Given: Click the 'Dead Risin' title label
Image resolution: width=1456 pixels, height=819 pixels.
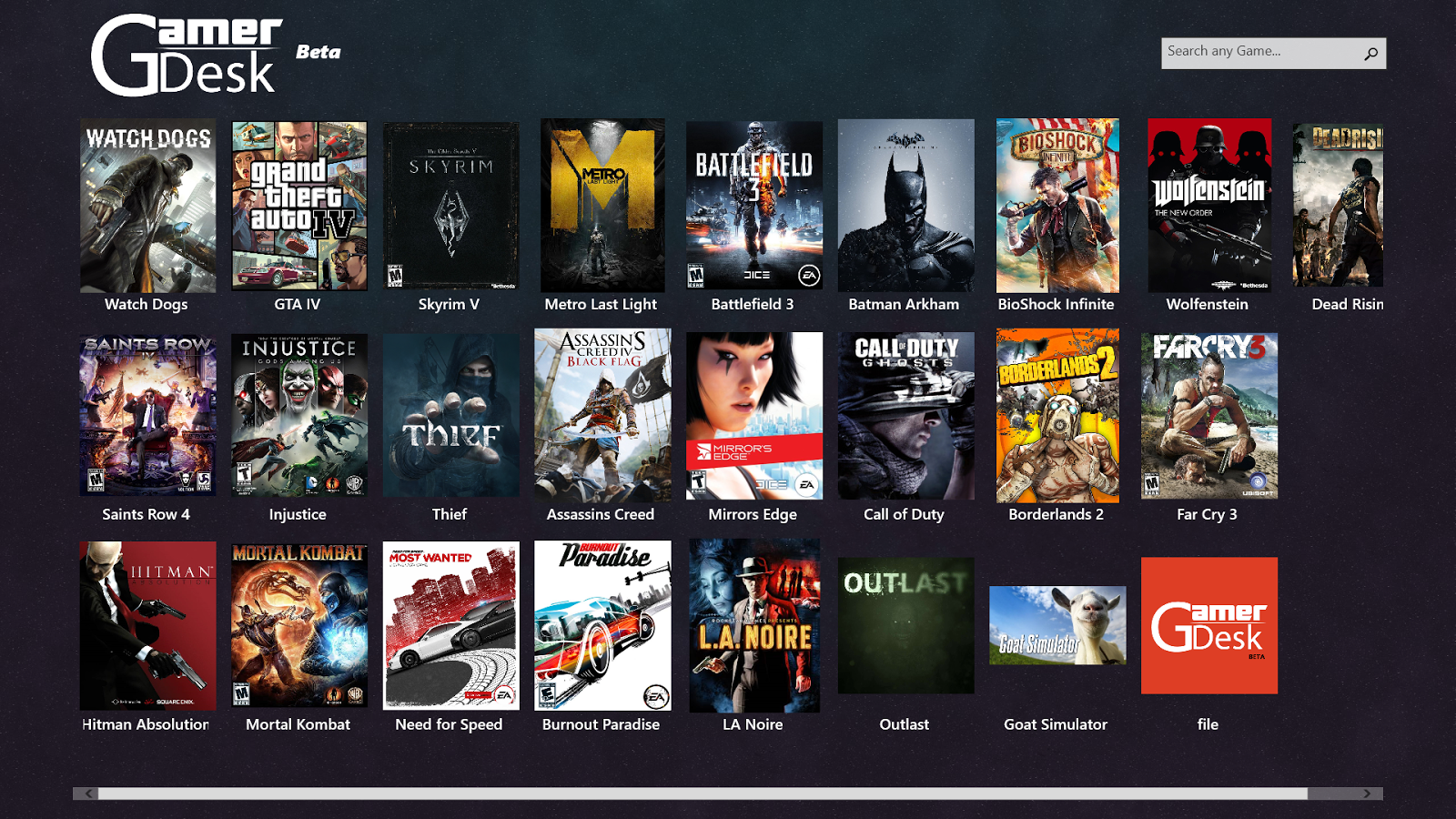Looking at the screenshot, I should (x=1347, y=304).
